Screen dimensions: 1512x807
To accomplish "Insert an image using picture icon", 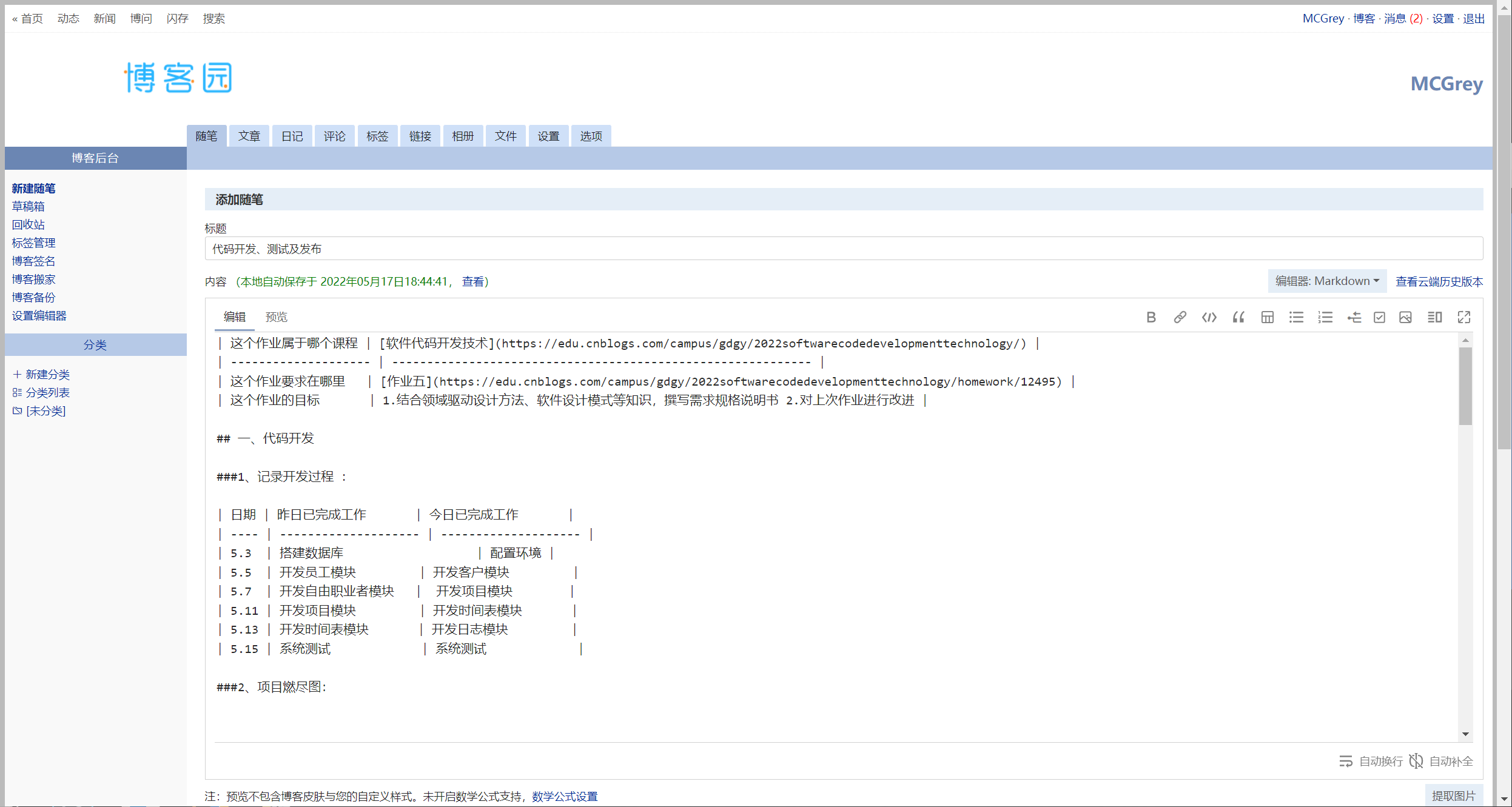I will pyautogui.click(x=1405, y=317).
